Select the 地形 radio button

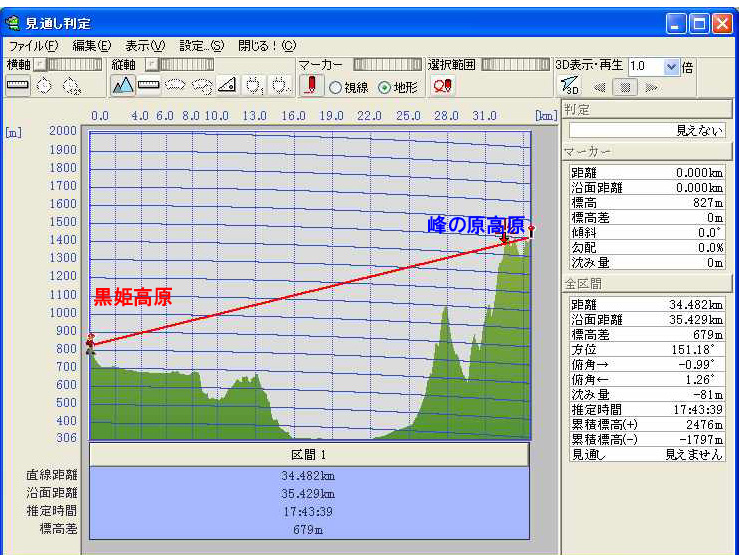[385, 88]
